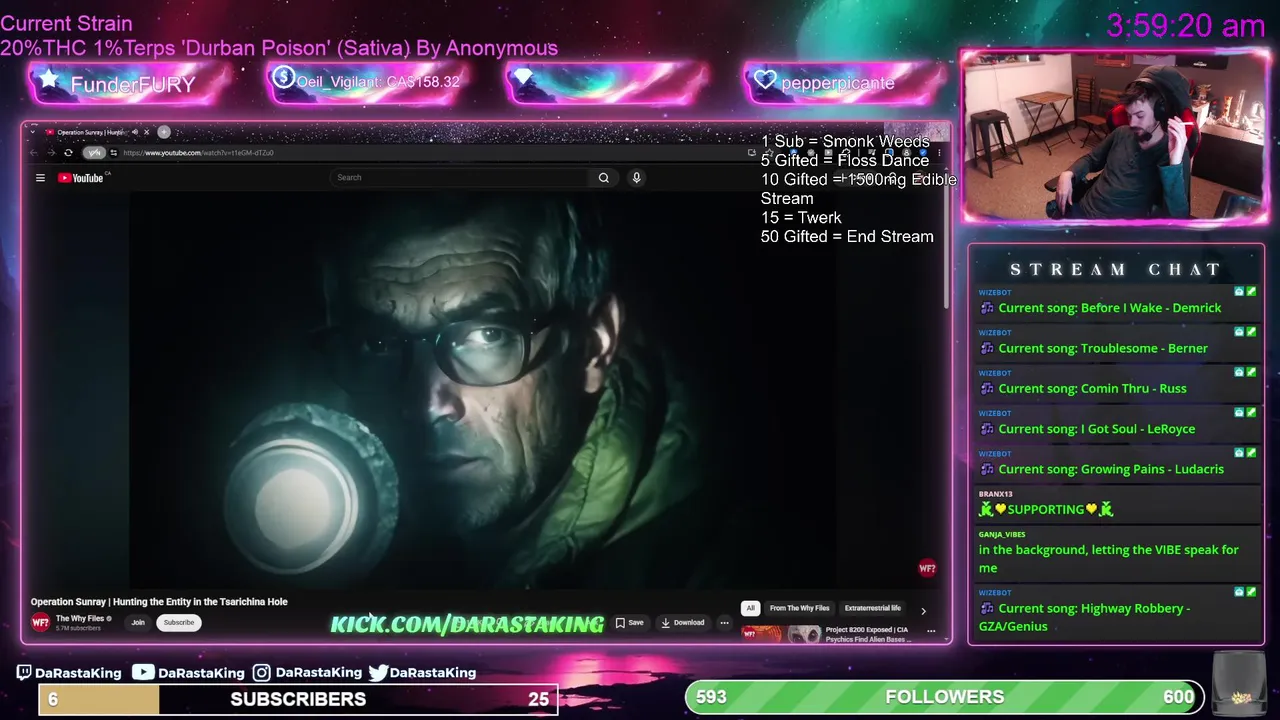Viewport: 1280px width, 720px height.
Task: Open more actions ellipsis under the video
Action: pyautogui.click(x=724, y=622)
